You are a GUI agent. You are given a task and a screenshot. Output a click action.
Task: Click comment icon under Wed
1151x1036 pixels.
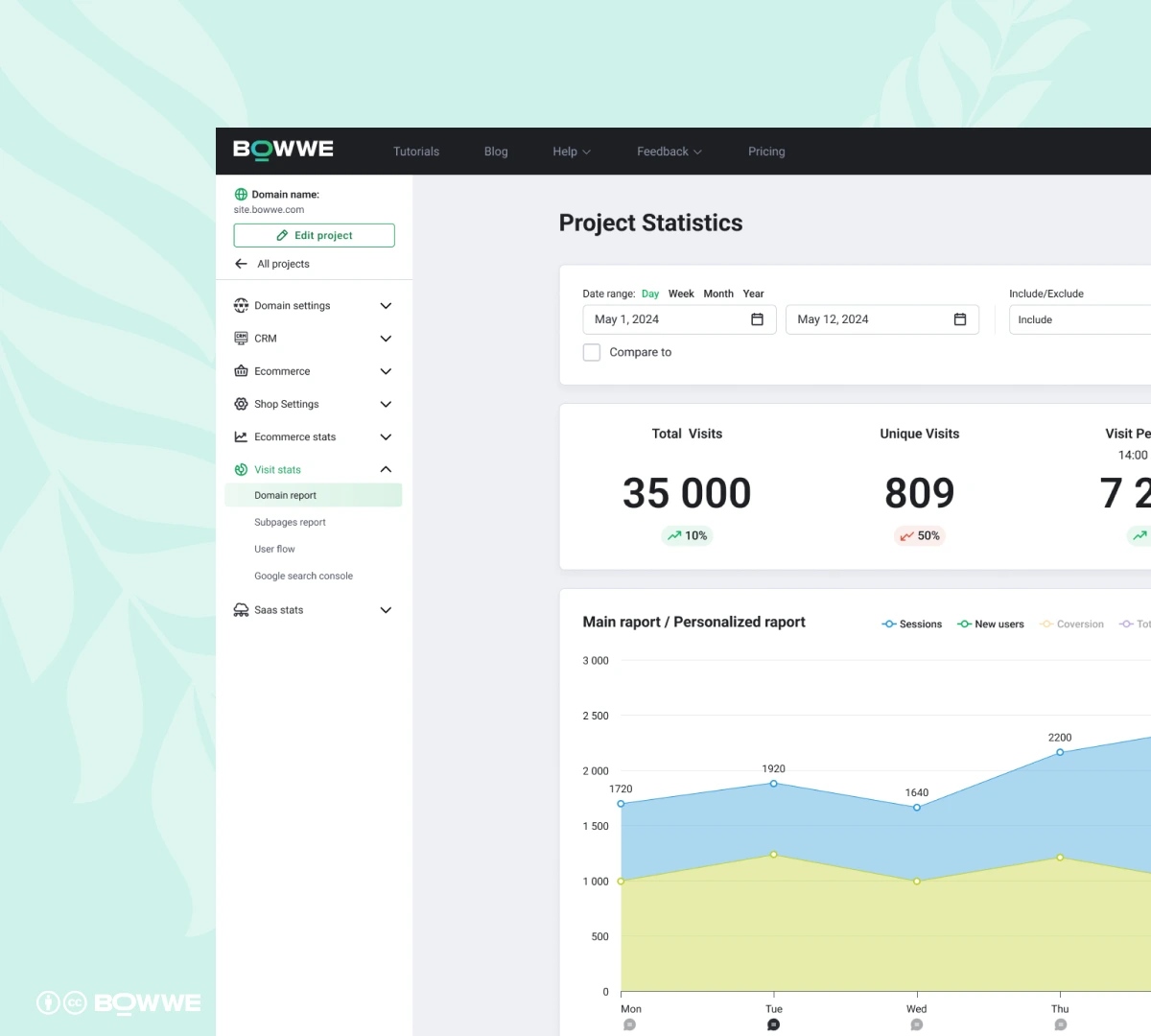pyautogui.click(x=917, y=1024)
